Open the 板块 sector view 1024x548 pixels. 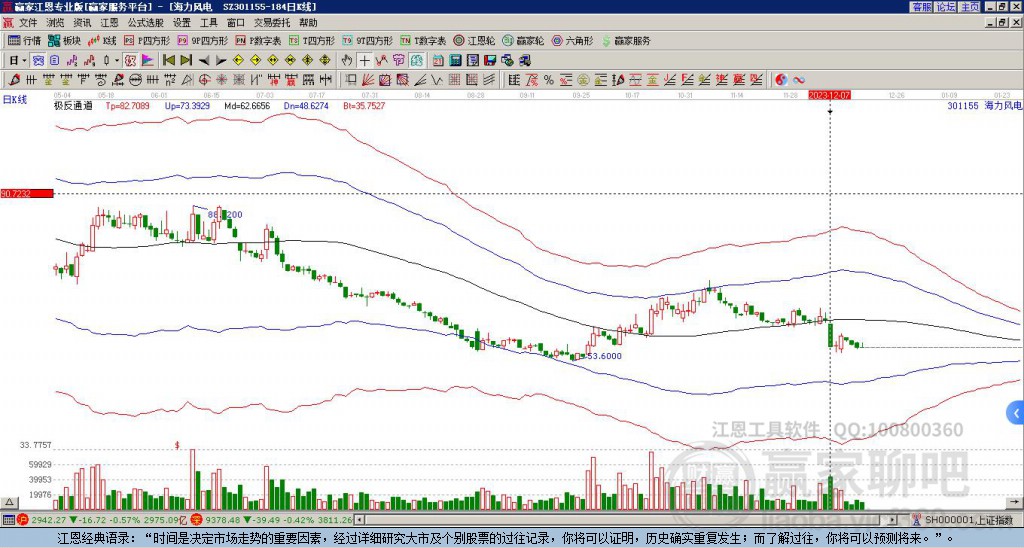65,40
